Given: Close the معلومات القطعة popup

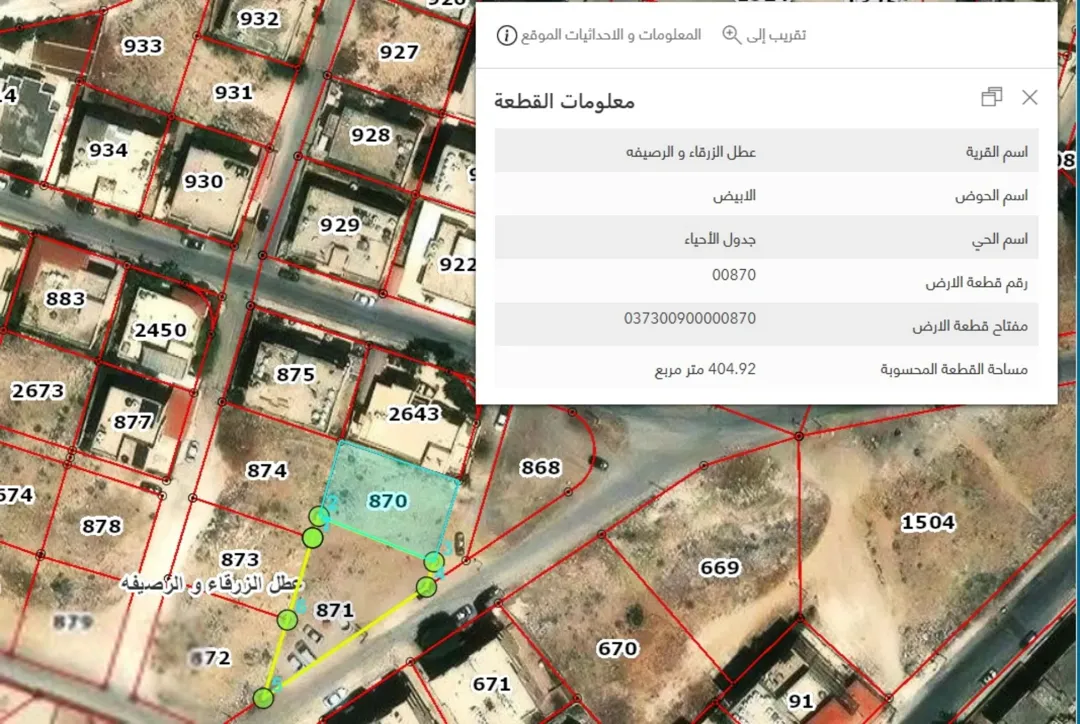Looking at the screenshot, I should pos(1030,97).
